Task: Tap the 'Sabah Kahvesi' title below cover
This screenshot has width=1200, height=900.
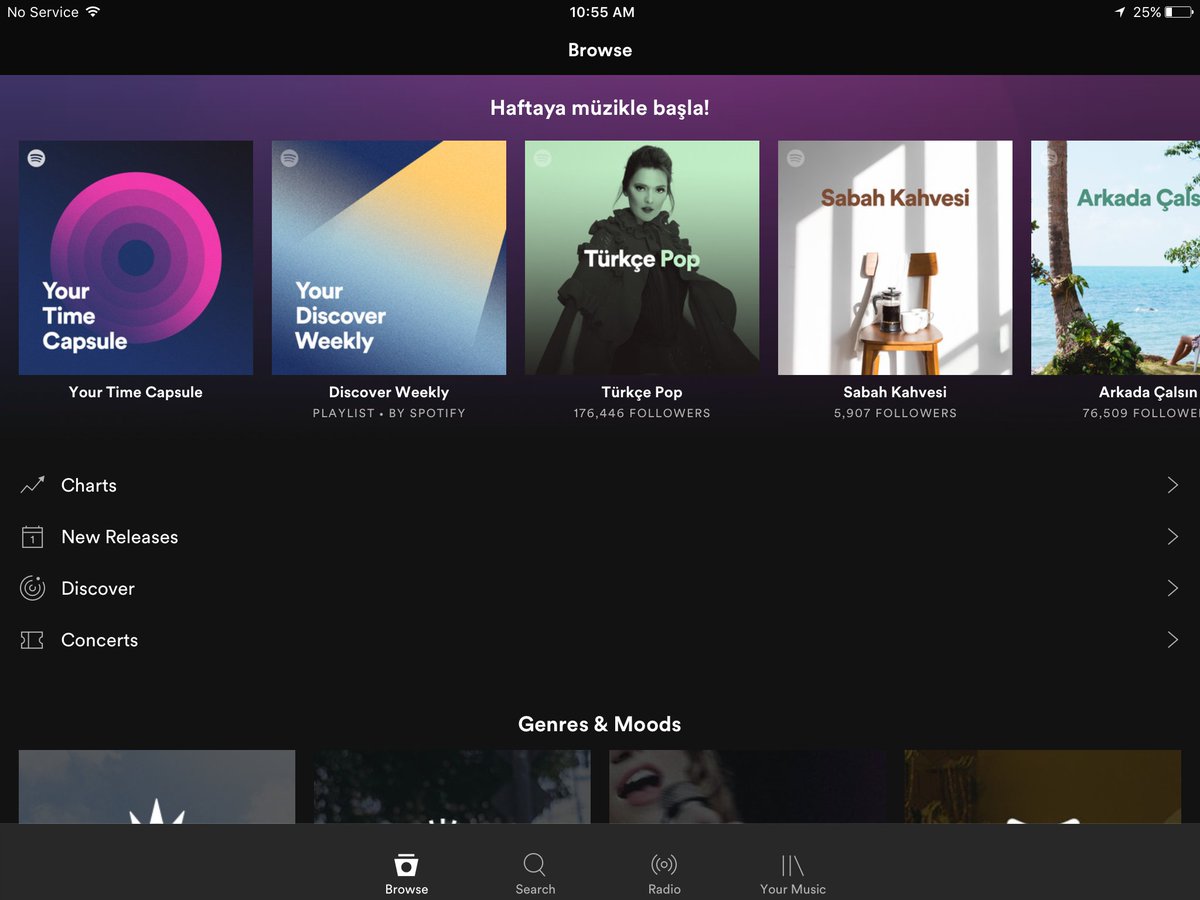Action: (895, 392)
